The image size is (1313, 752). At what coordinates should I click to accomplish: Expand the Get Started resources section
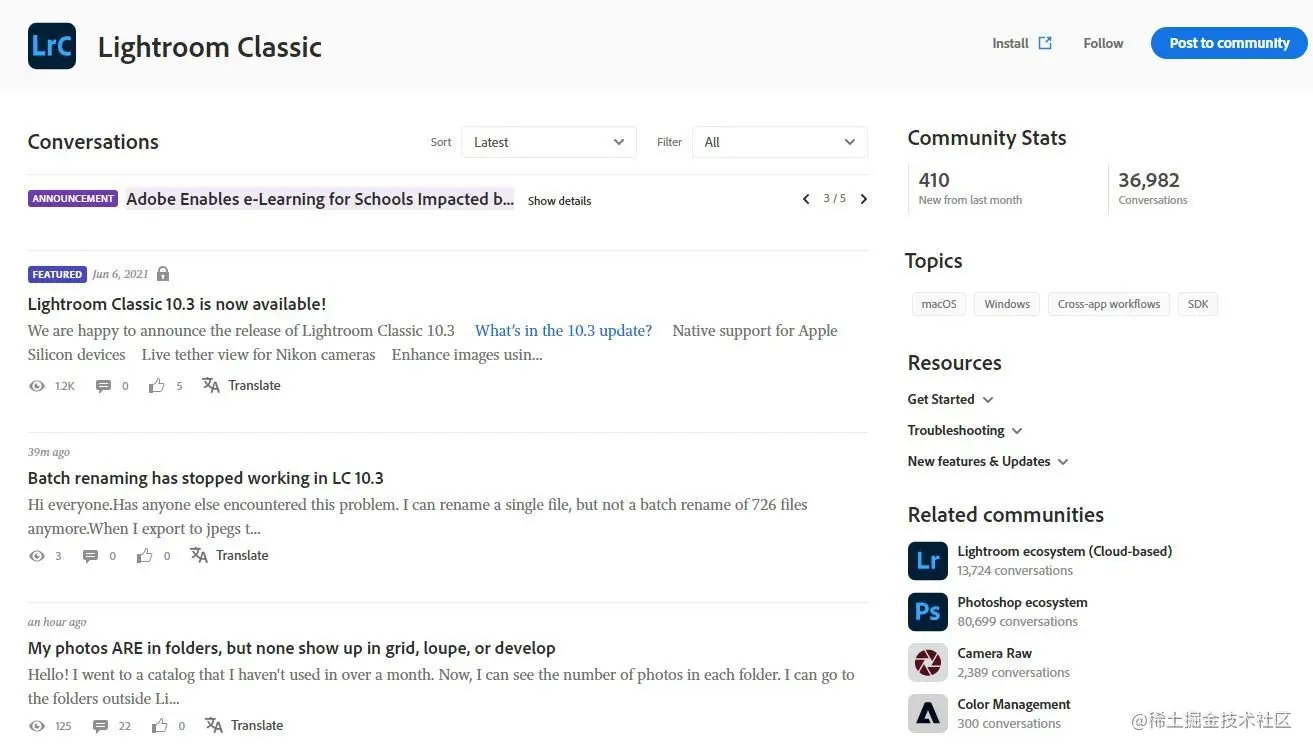tap(951, 399)
